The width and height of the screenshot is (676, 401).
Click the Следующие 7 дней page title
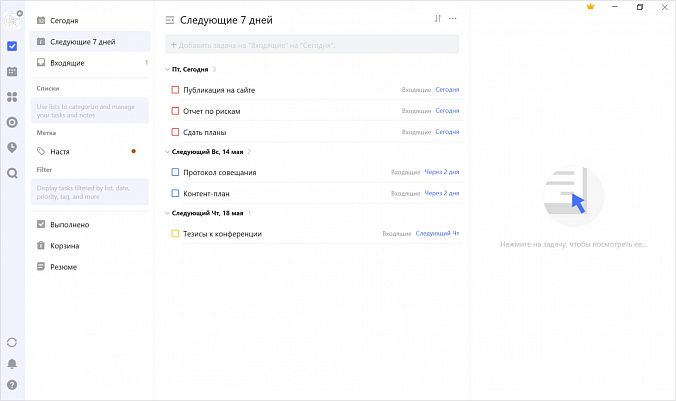226,20
